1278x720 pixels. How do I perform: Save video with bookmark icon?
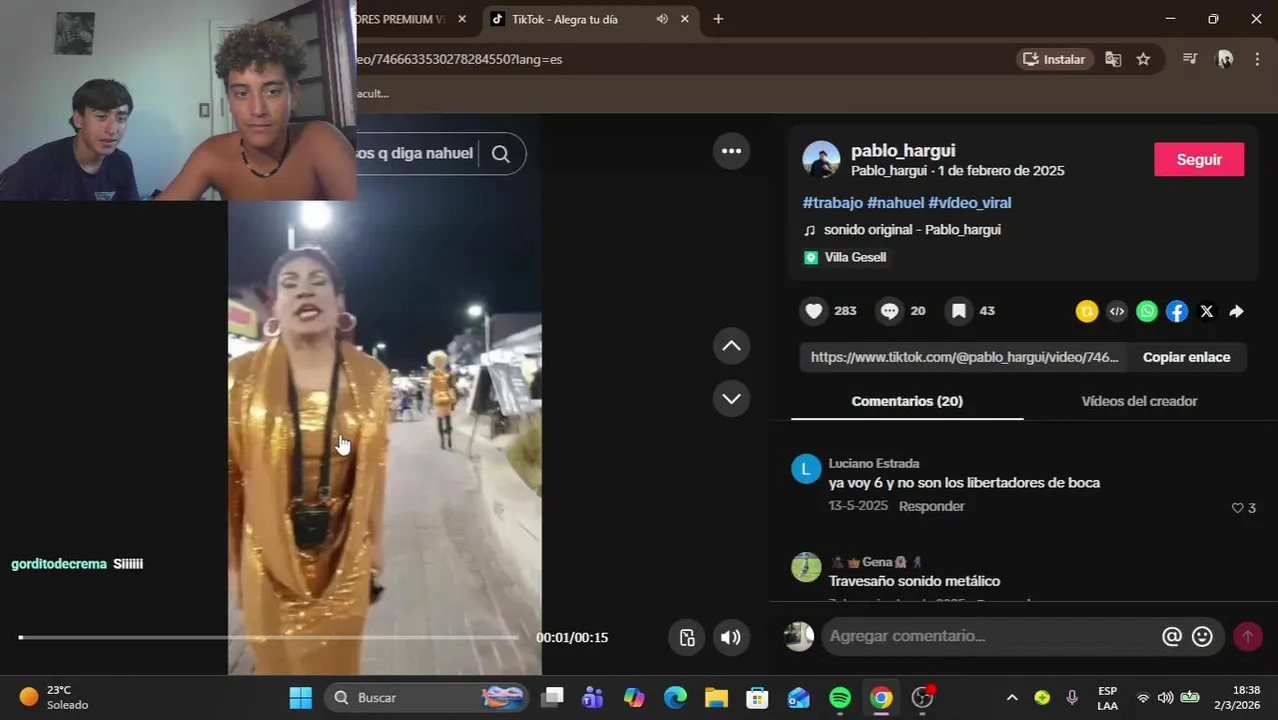958,311
